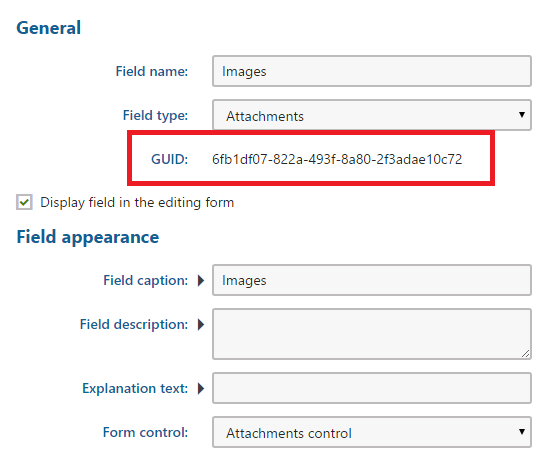Click the Field appearance section heading
542x464 pixels.
[88, 238]
